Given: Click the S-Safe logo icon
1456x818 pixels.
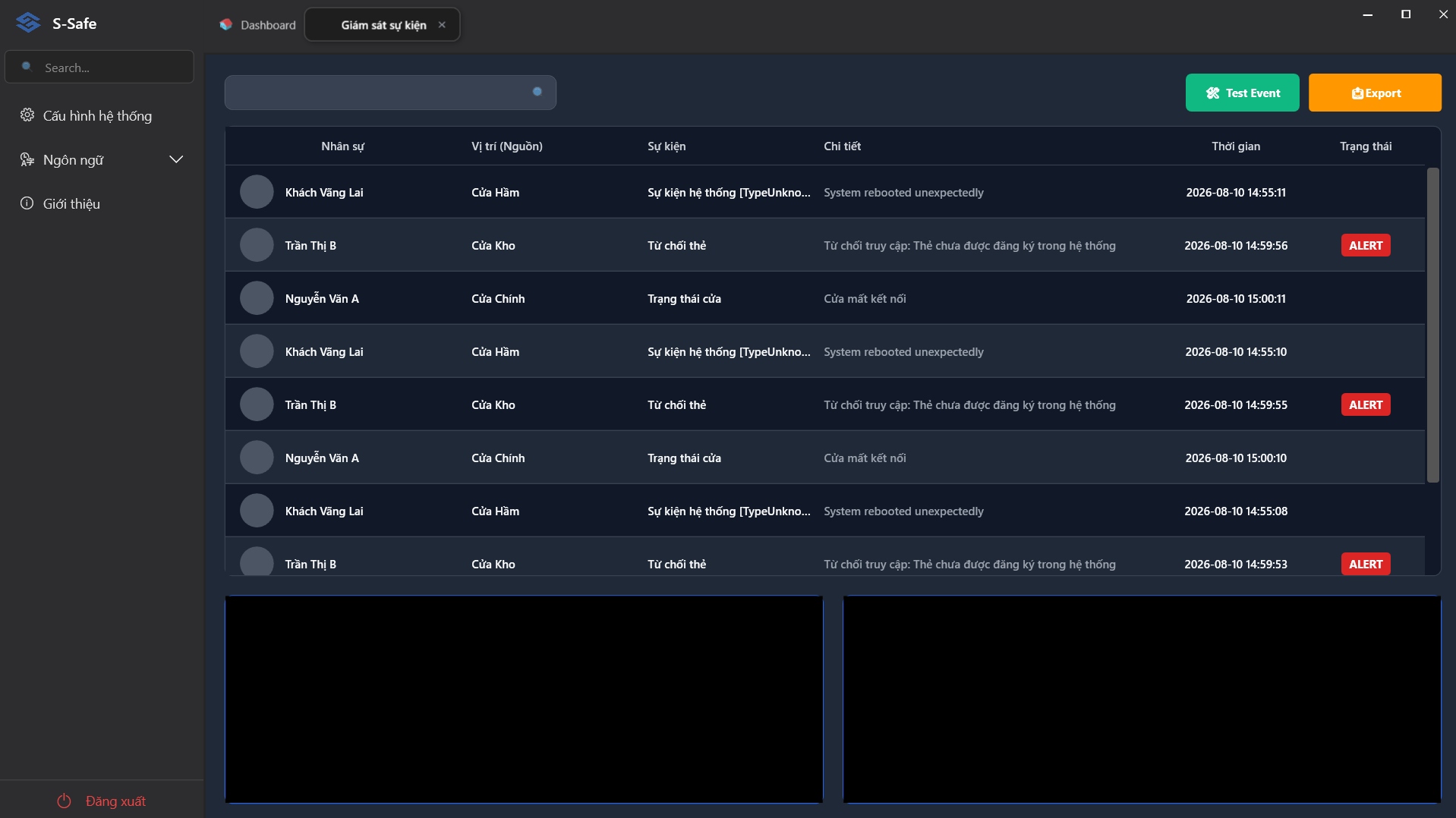Looking at the screenshot, I should click(28, 23).
